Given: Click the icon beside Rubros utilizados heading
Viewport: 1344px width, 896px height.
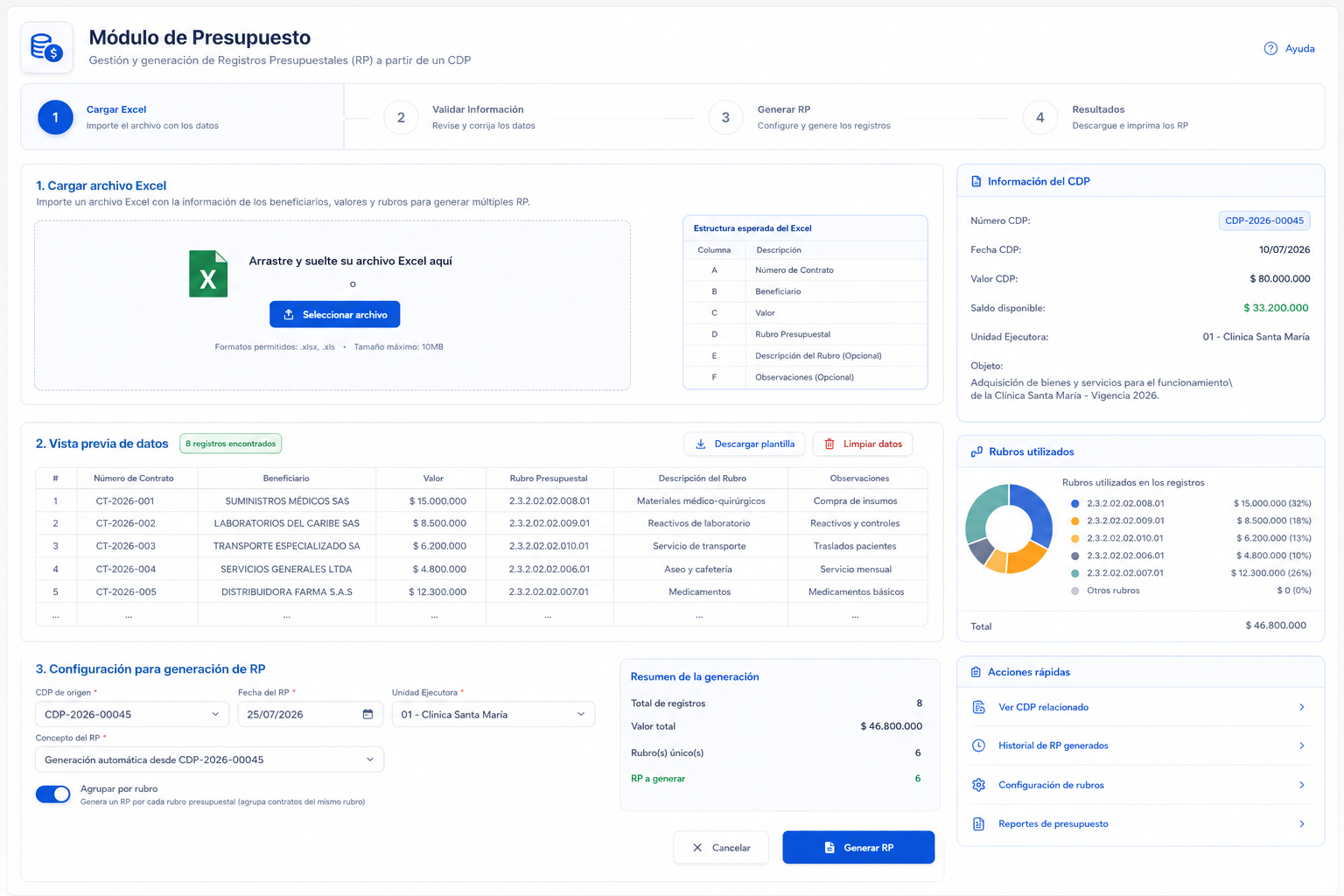Looking at the screenshot, I should point(976,452).
